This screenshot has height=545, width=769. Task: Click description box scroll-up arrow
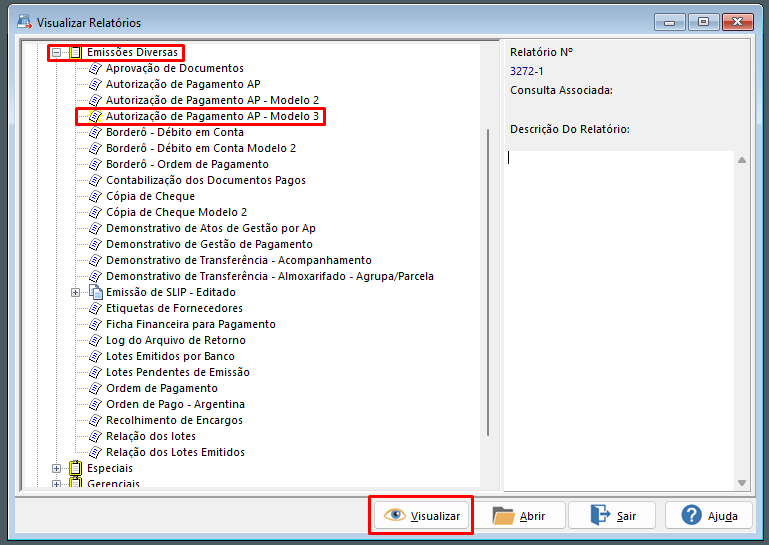[x=742, y=160]
